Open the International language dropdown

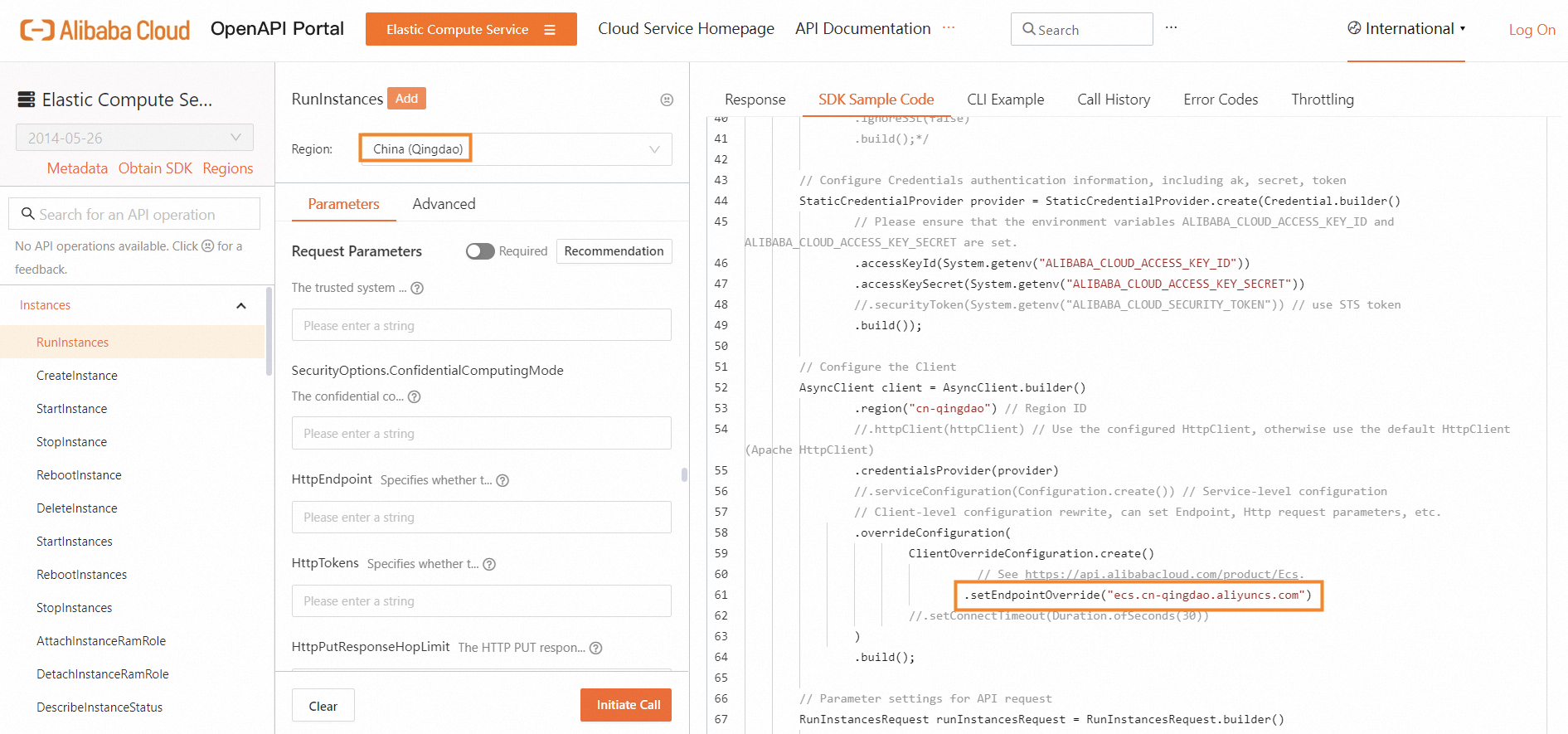pos(1406,29)
